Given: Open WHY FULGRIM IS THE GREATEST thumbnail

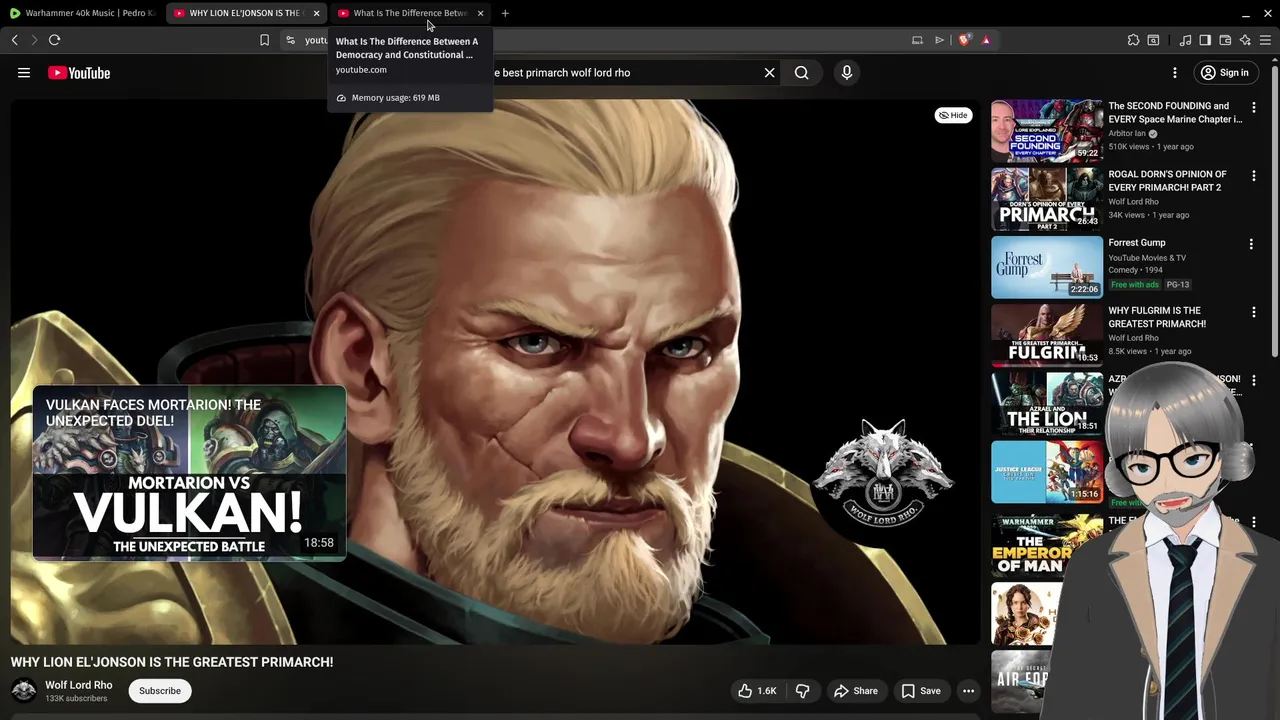Looking at the screenshot, I should tap(1047, 335).
